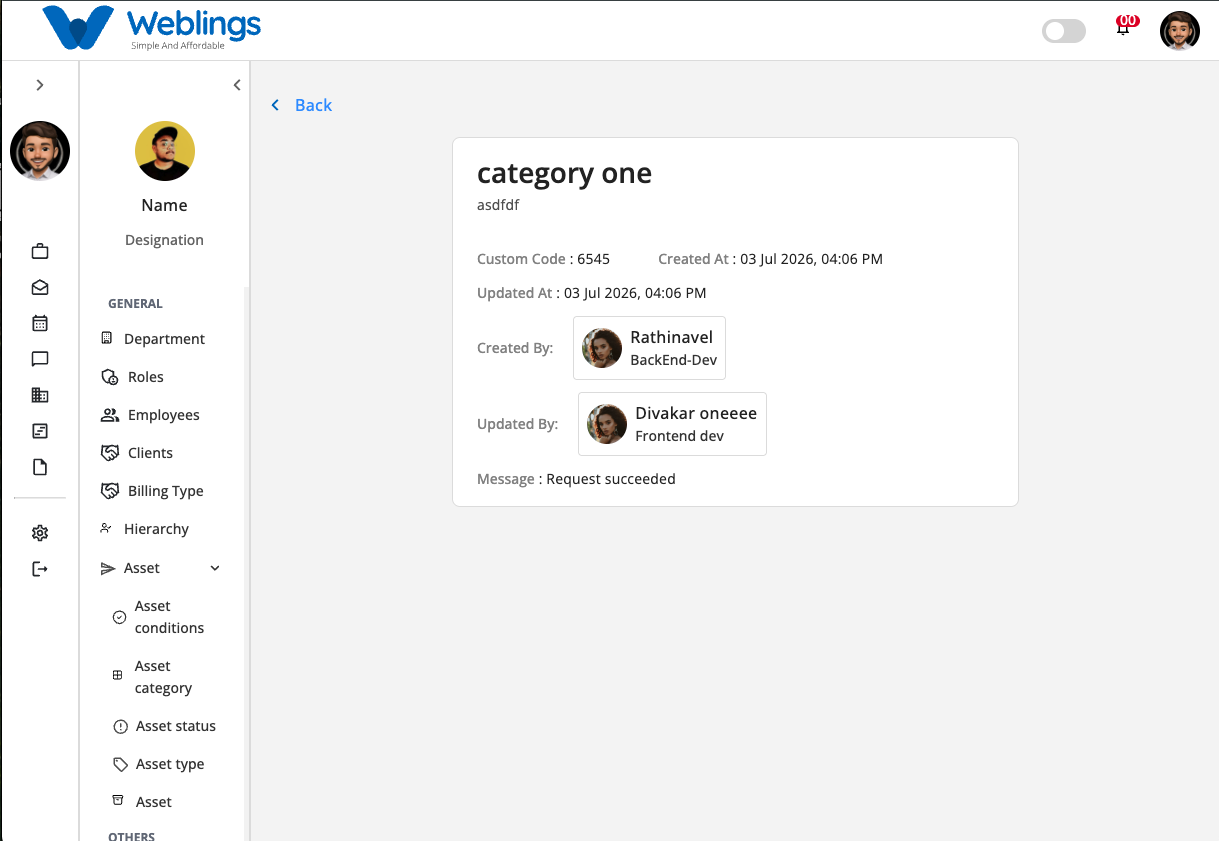Click the Back link
This screenshot has height=841, width=1219.
click(x=313, y=105)
